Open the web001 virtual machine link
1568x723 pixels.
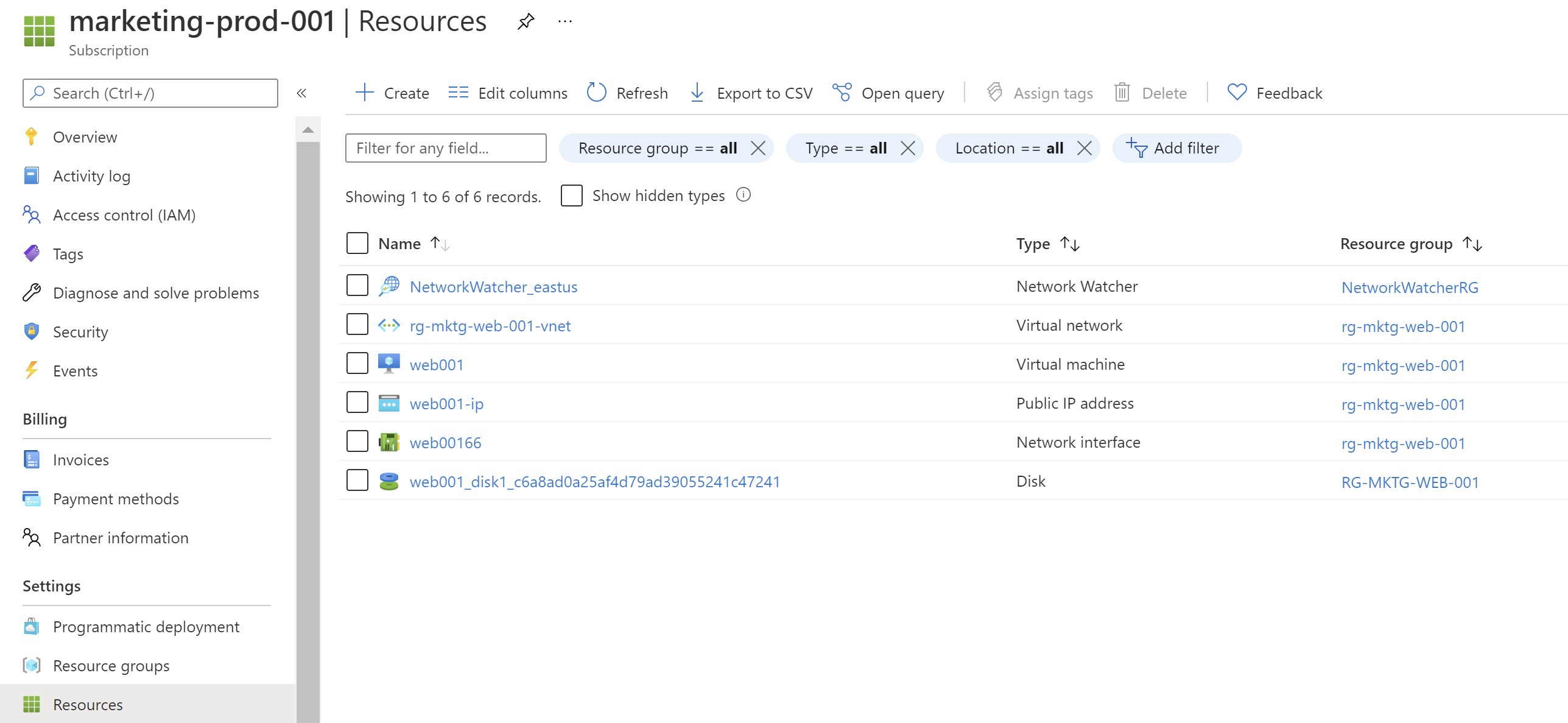(437, 365)
